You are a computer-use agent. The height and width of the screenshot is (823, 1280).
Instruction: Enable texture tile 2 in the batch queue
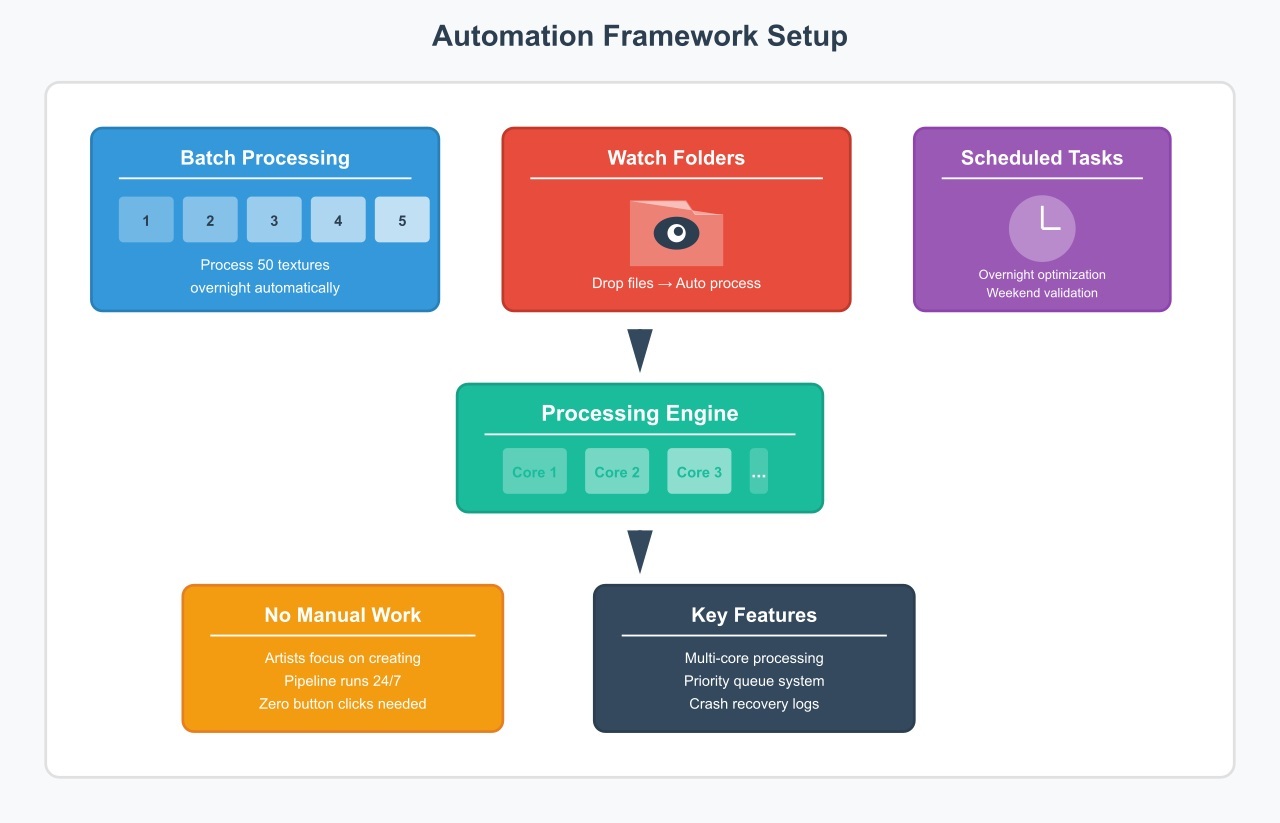pos(210,219)
